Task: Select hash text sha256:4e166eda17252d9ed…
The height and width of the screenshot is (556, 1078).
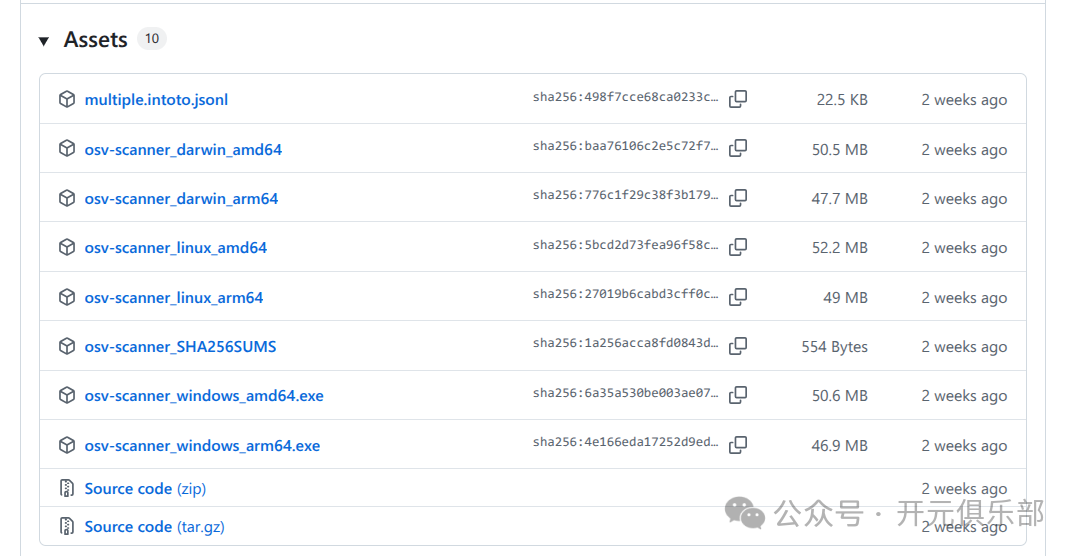Action: pyautogui.click(x=626, y=442)
